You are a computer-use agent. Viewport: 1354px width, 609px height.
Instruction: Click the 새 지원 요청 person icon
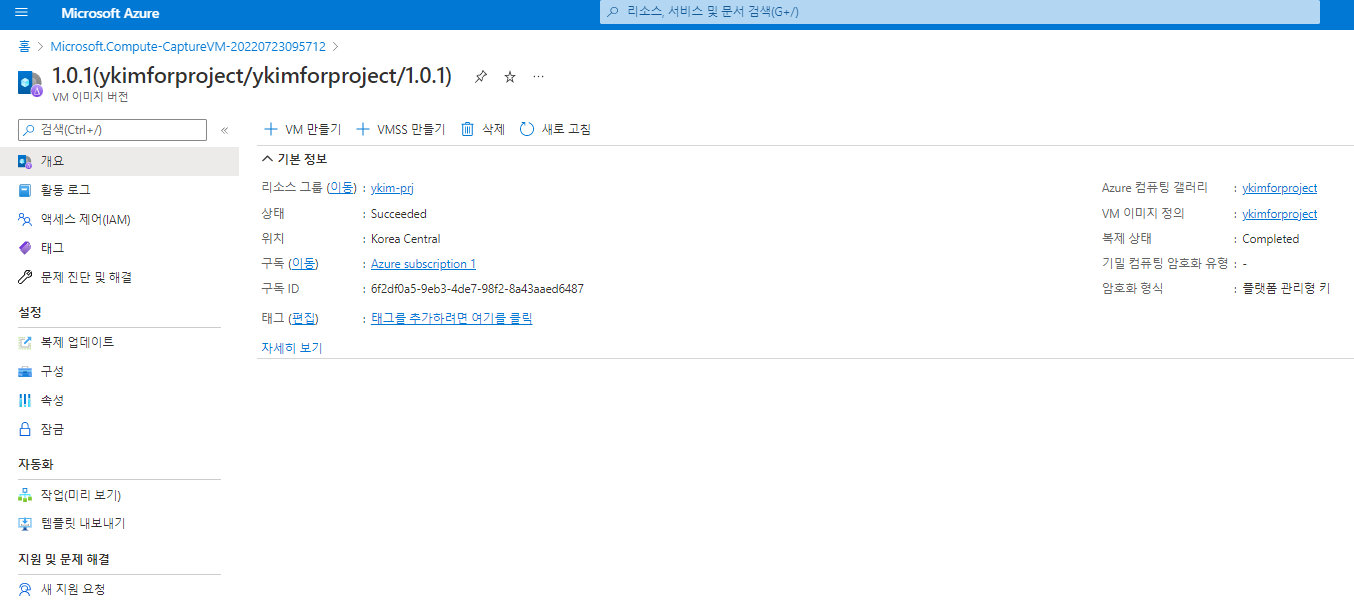coord(25,589)
